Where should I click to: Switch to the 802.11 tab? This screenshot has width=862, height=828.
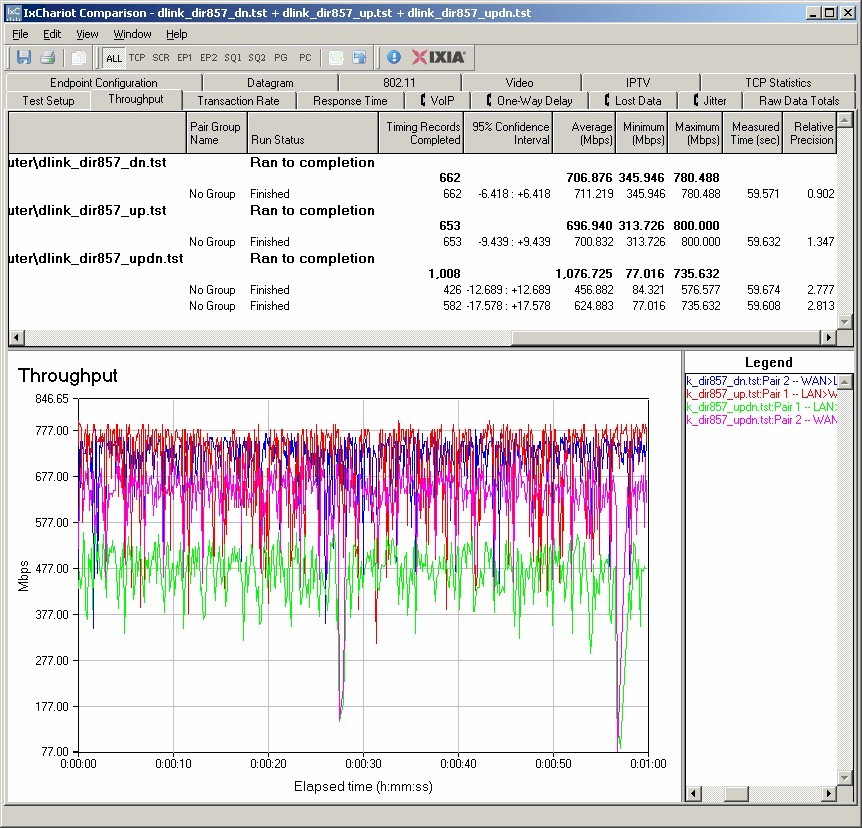tap(399, 82)
